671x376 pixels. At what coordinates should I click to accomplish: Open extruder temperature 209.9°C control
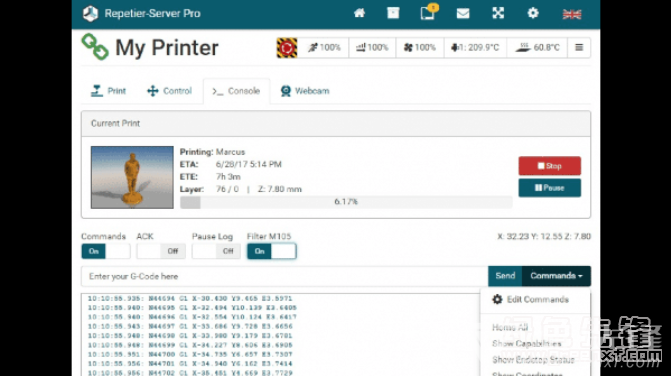pos(475,47)
